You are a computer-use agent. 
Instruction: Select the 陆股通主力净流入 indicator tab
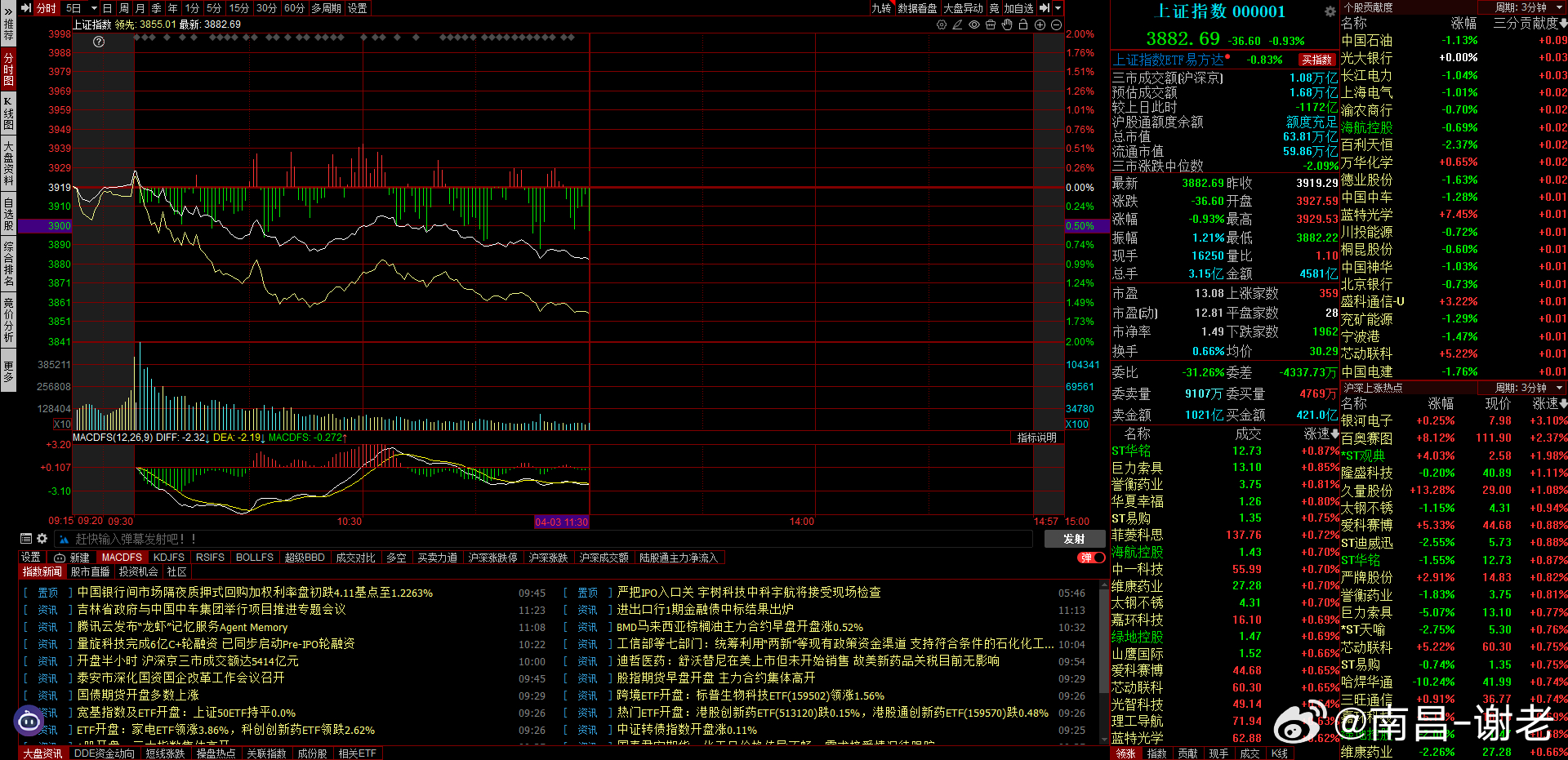point(679,558)
